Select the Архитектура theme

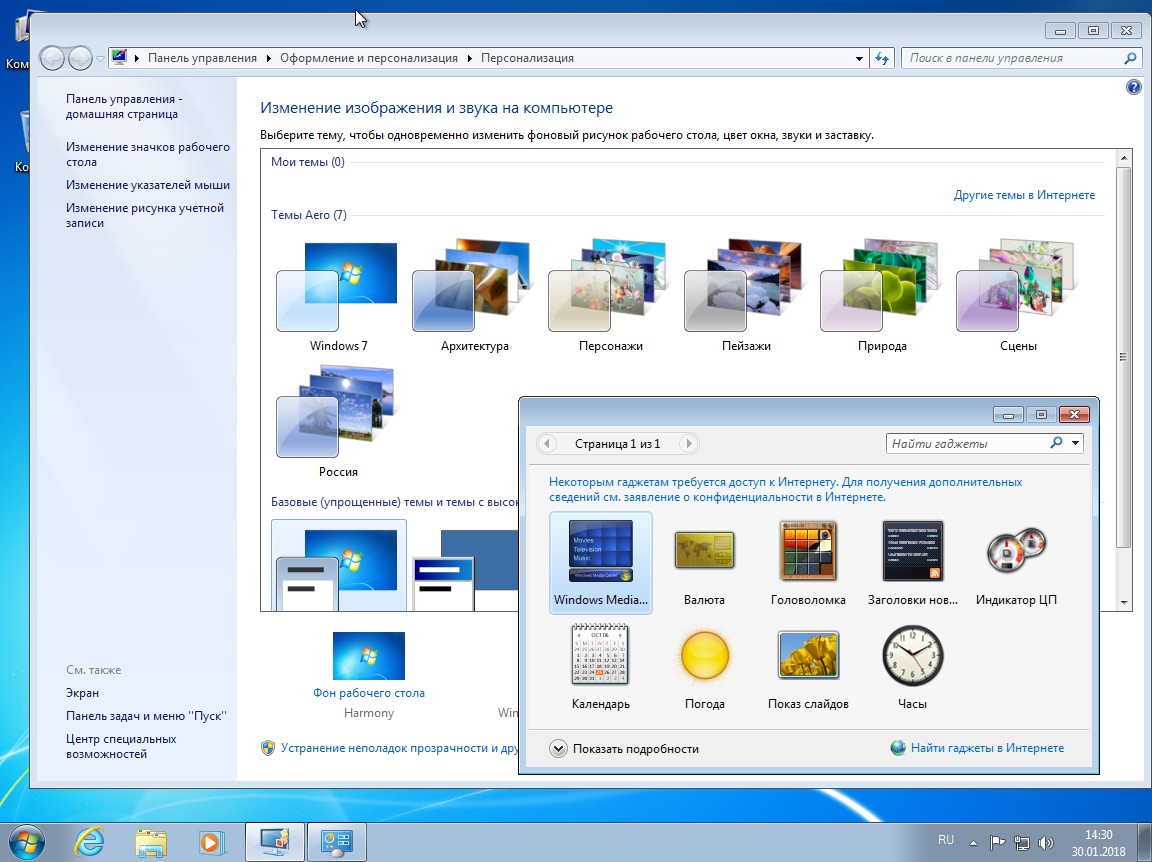tap(474, 296)
